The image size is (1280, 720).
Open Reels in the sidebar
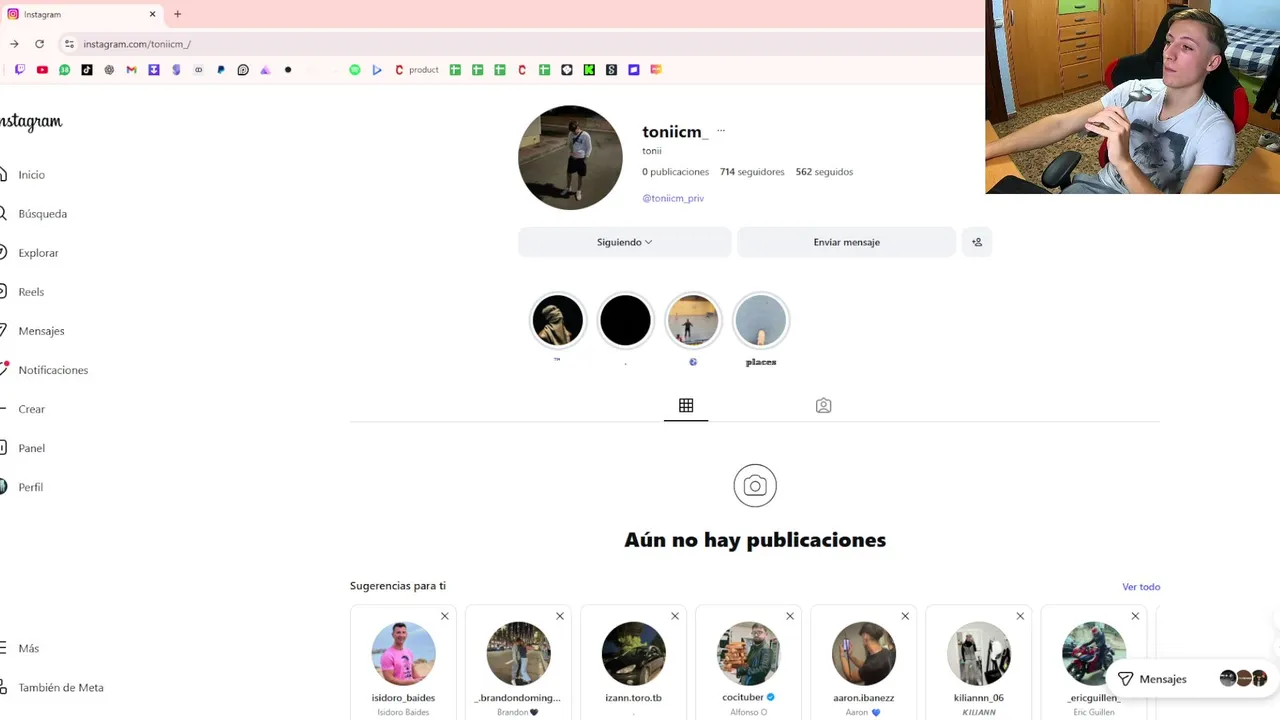(x=22, y=292)
